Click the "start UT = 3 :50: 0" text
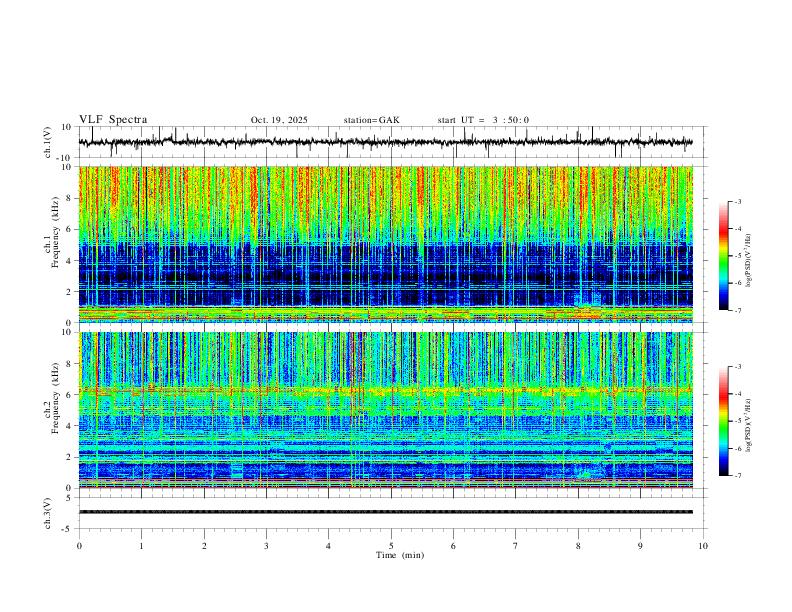The width and height of the screenshot is (792, 612). (x=483, y=120)
